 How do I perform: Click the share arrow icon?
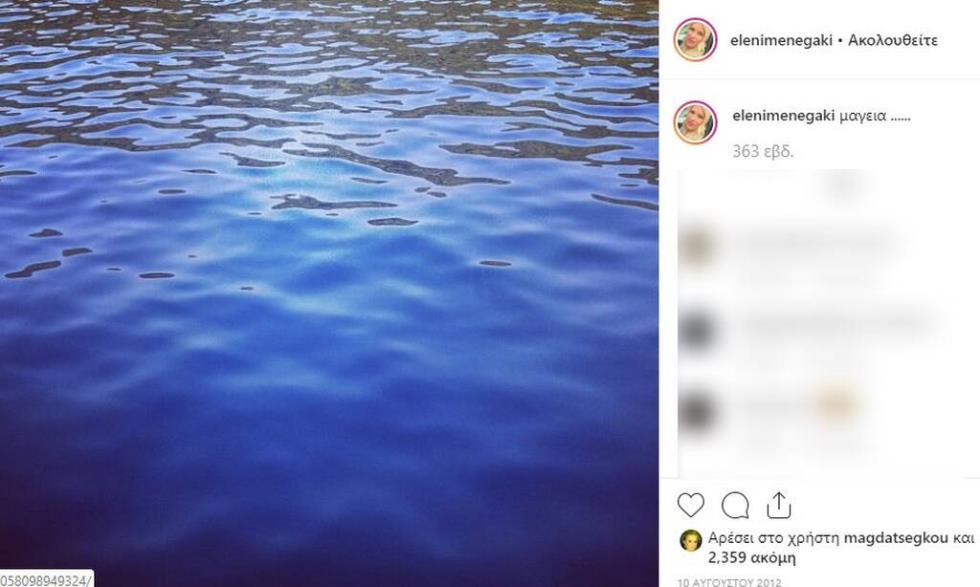778,505
